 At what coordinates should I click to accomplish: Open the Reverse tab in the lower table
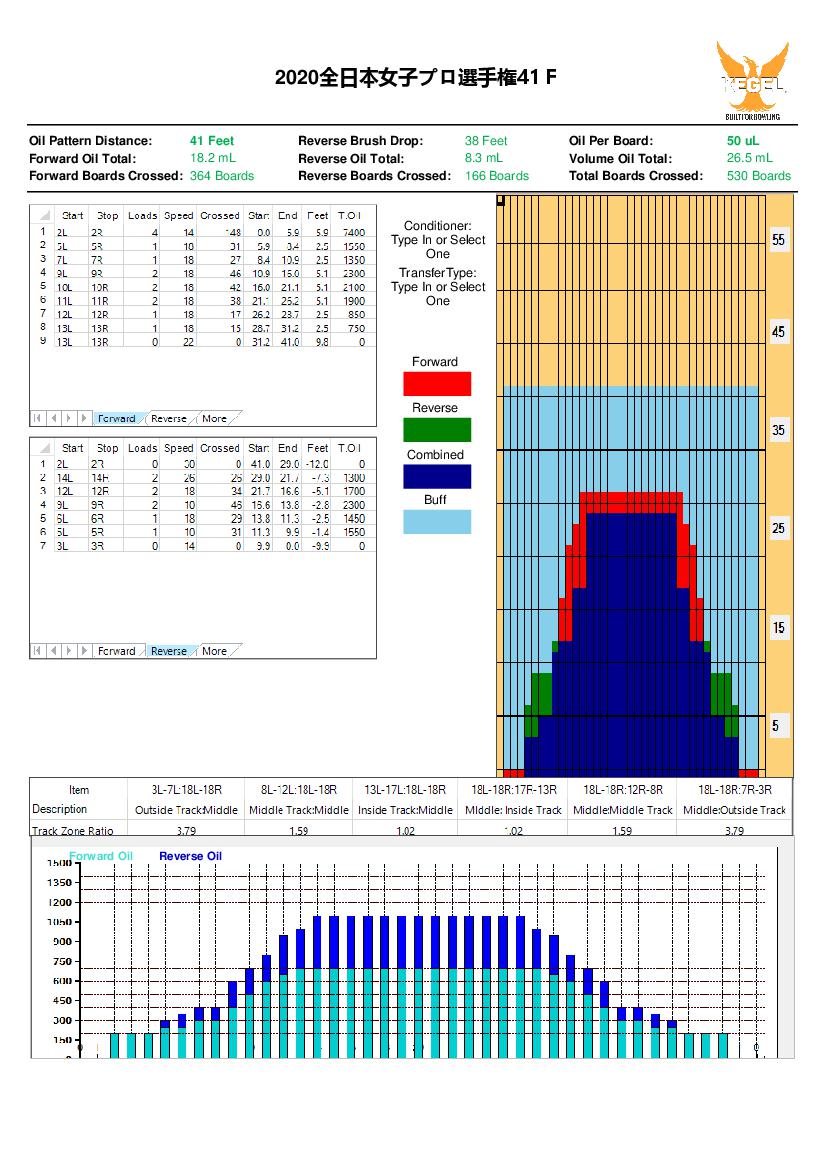coord(169,651)
